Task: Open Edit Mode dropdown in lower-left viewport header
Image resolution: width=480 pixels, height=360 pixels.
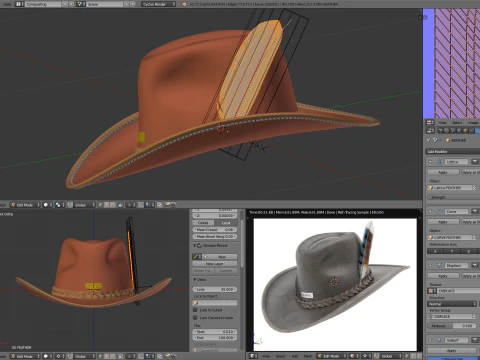Action: pos(25,356)
